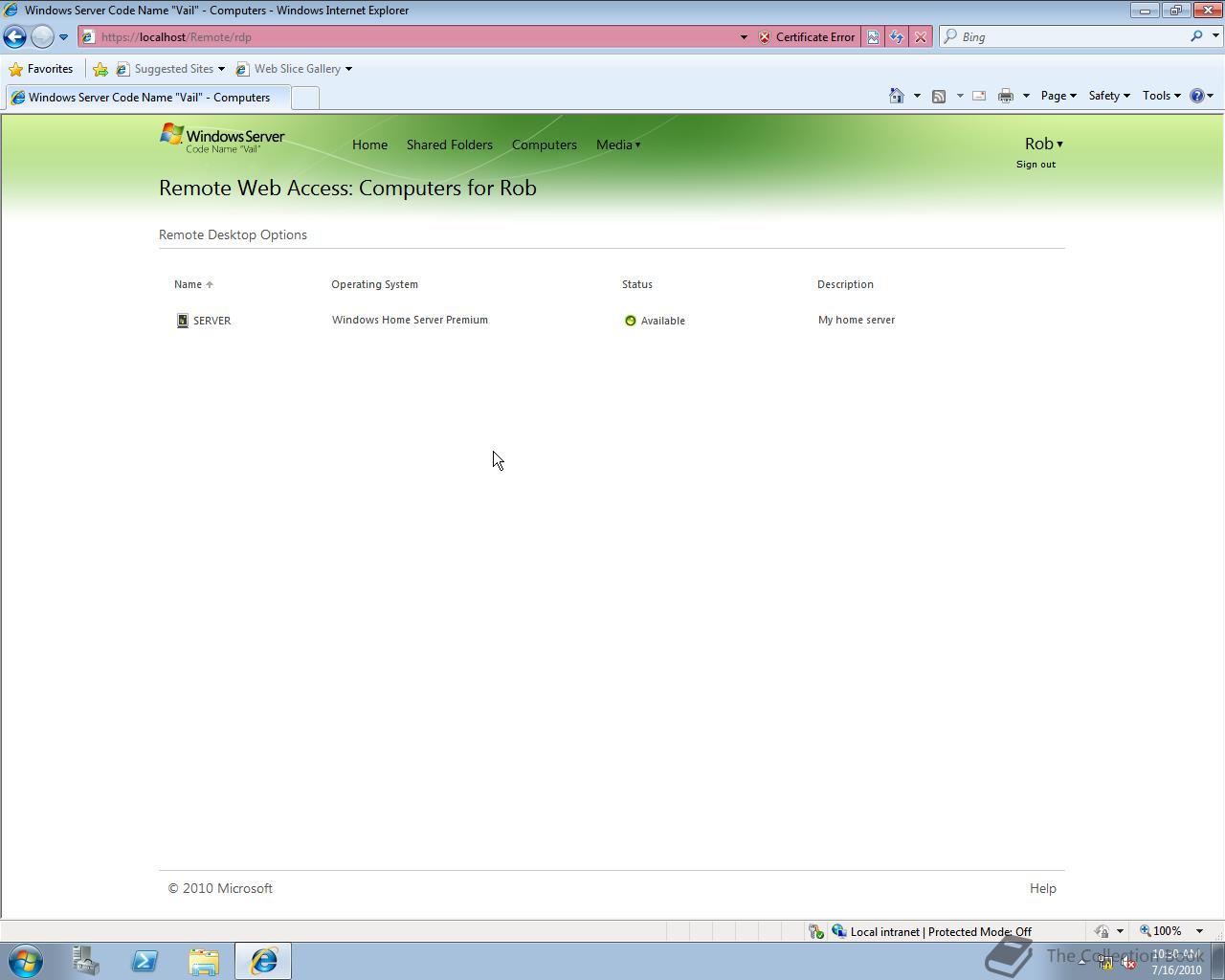Expand the Media navigation menu
The width and height of the screenshot is (1225, 980).
click(x=618, y=145)
